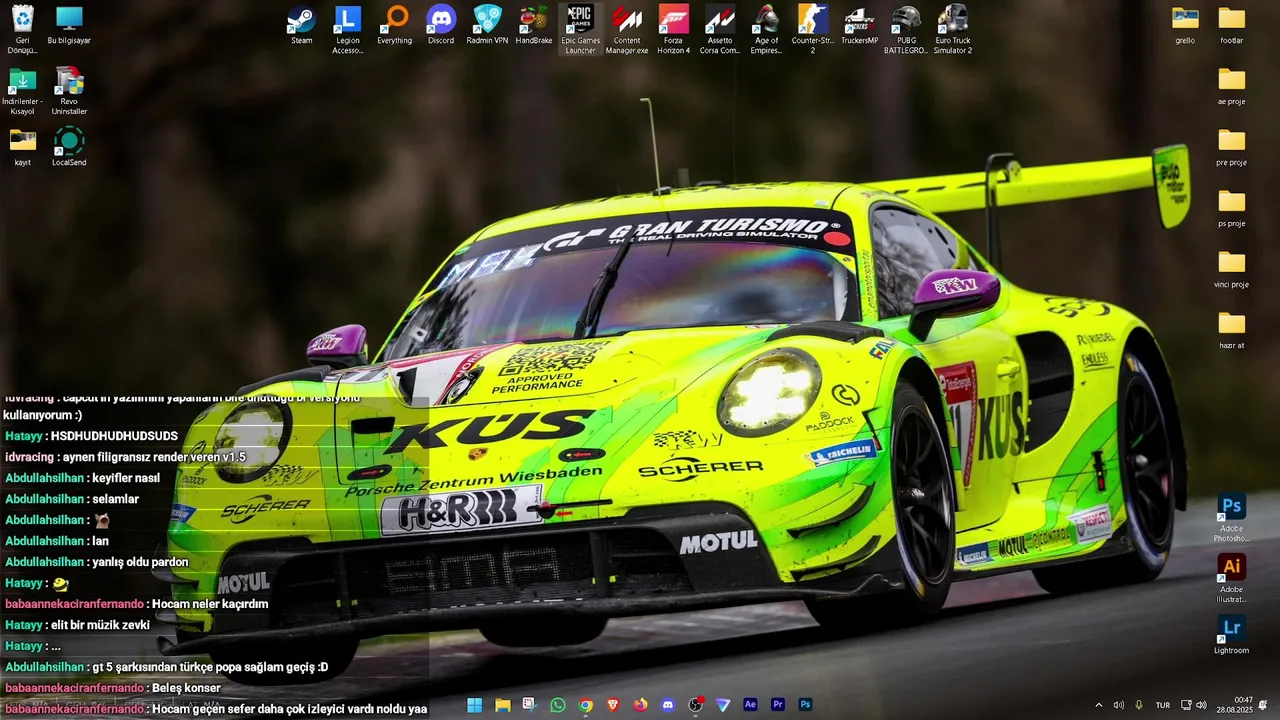Select the Lightroom desktop shortcut
This screenshot has height=720, width=1280.
pos(1232,635)
